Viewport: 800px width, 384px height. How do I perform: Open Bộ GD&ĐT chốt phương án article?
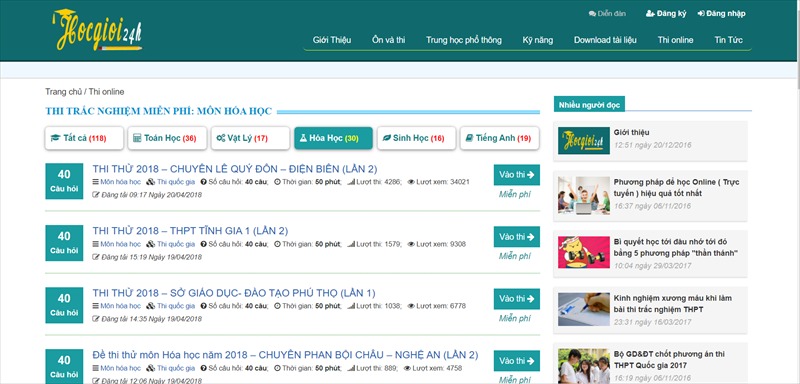coord(669,360)
